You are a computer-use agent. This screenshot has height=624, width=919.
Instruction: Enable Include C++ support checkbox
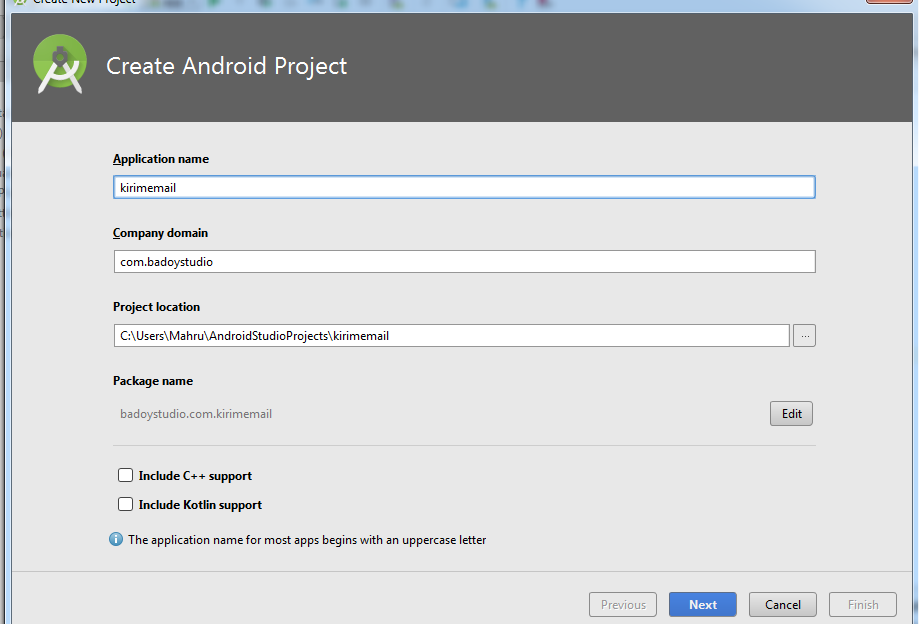coord(126,476)
